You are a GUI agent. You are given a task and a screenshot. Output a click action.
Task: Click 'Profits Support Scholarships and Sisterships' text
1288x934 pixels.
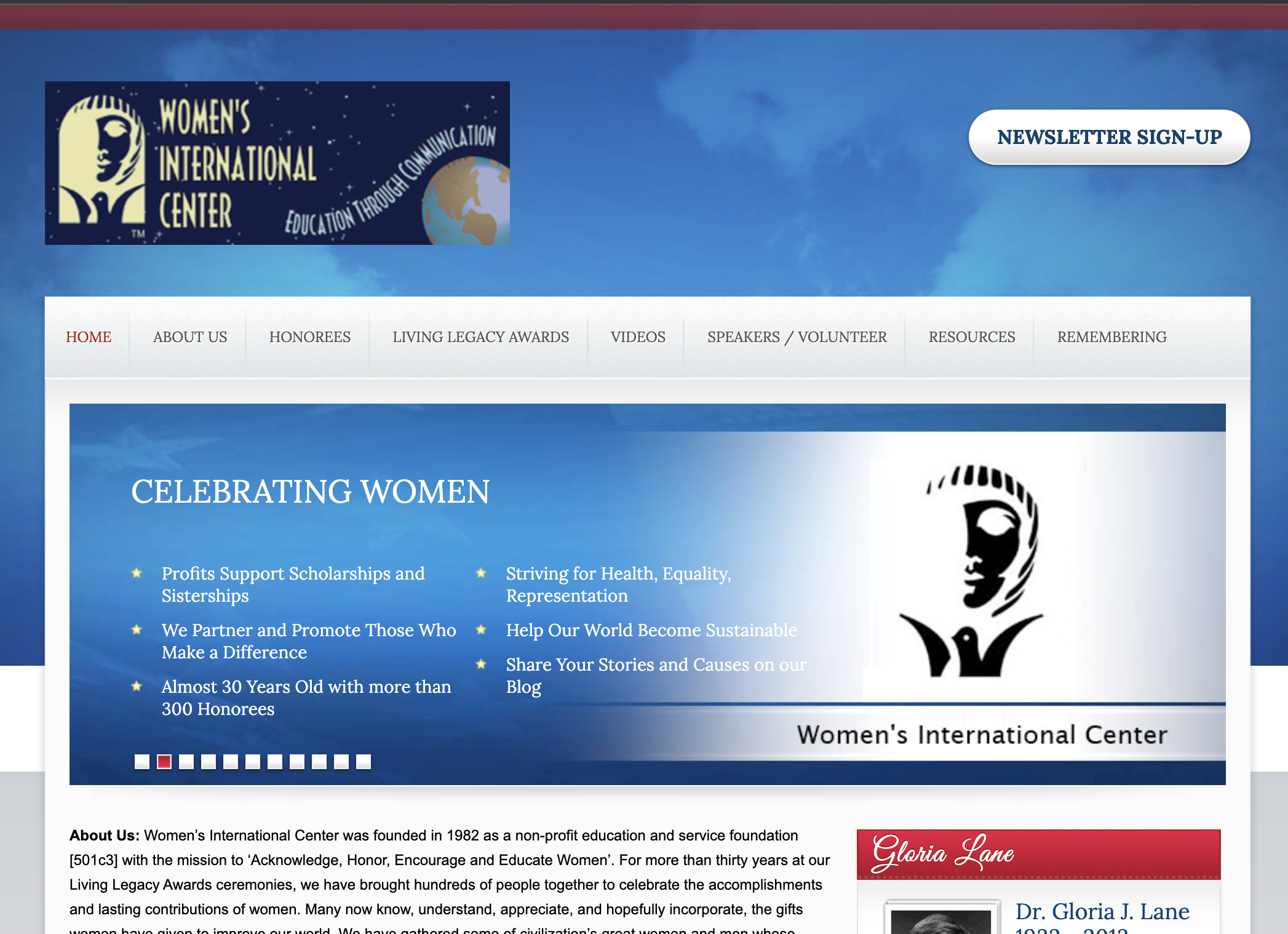tap(293, 585)
